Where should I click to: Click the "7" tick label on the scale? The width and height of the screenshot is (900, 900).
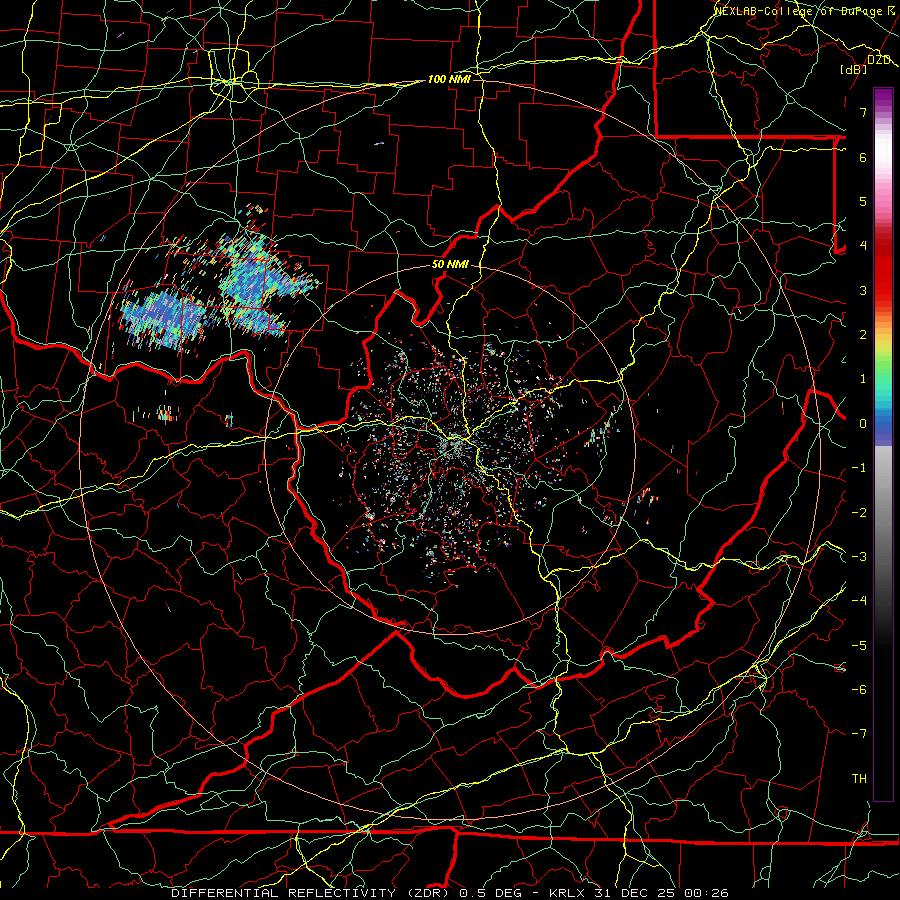[x=863, y=112]
